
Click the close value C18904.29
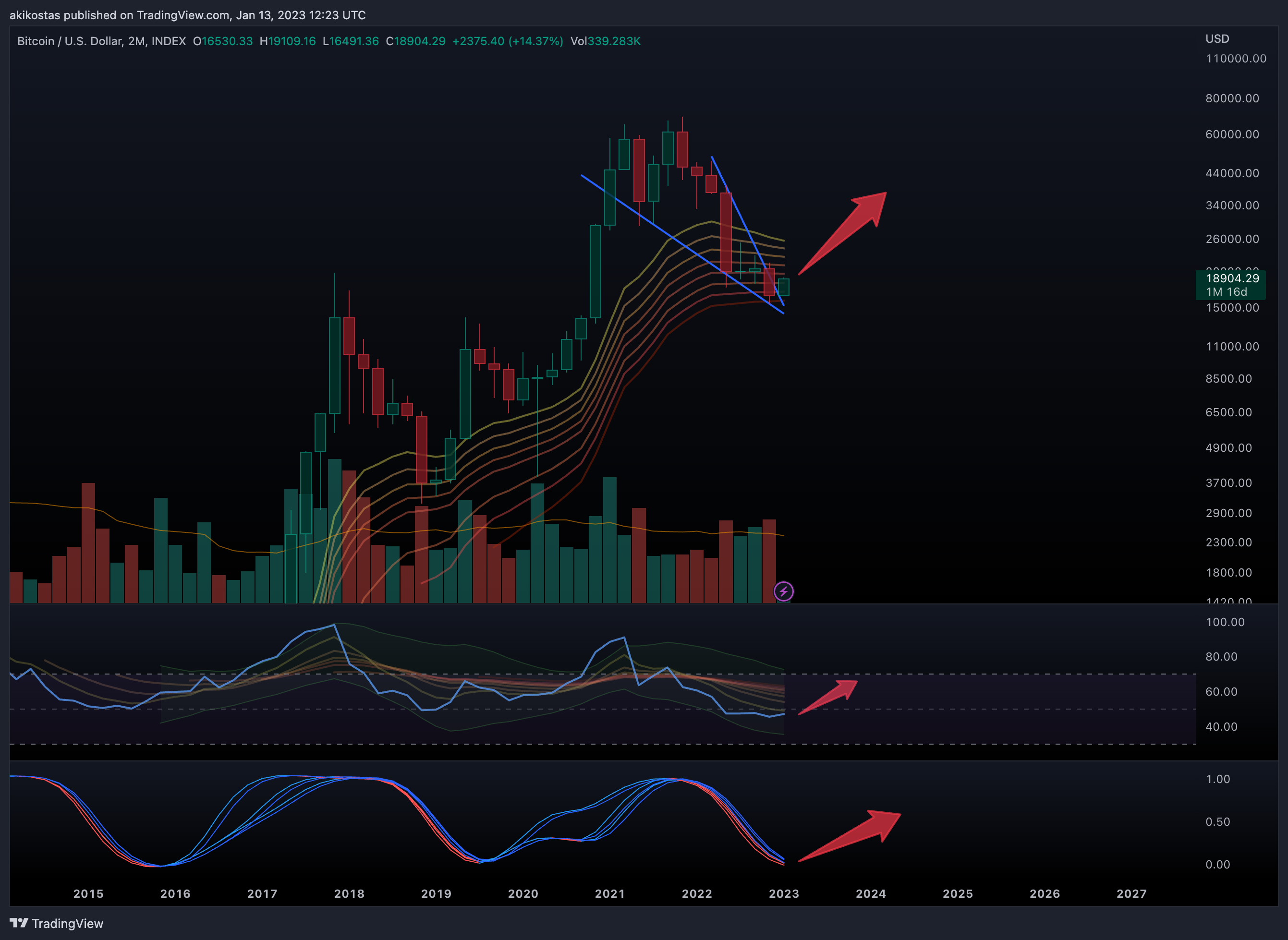click(415, 41)
